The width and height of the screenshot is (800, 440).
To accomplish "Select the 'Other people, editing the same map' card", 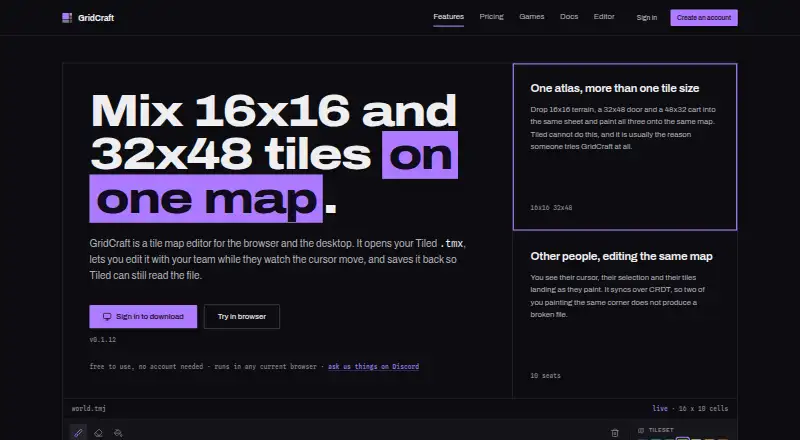I will coord(624,314).
